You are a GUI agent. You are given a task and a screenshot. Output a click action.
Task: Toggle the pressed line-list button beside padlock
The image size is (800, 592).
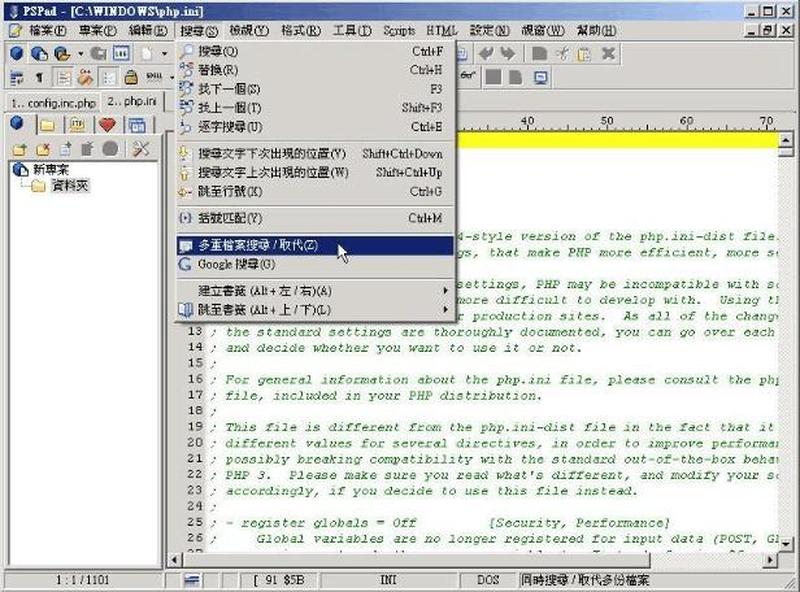(109, 78)
